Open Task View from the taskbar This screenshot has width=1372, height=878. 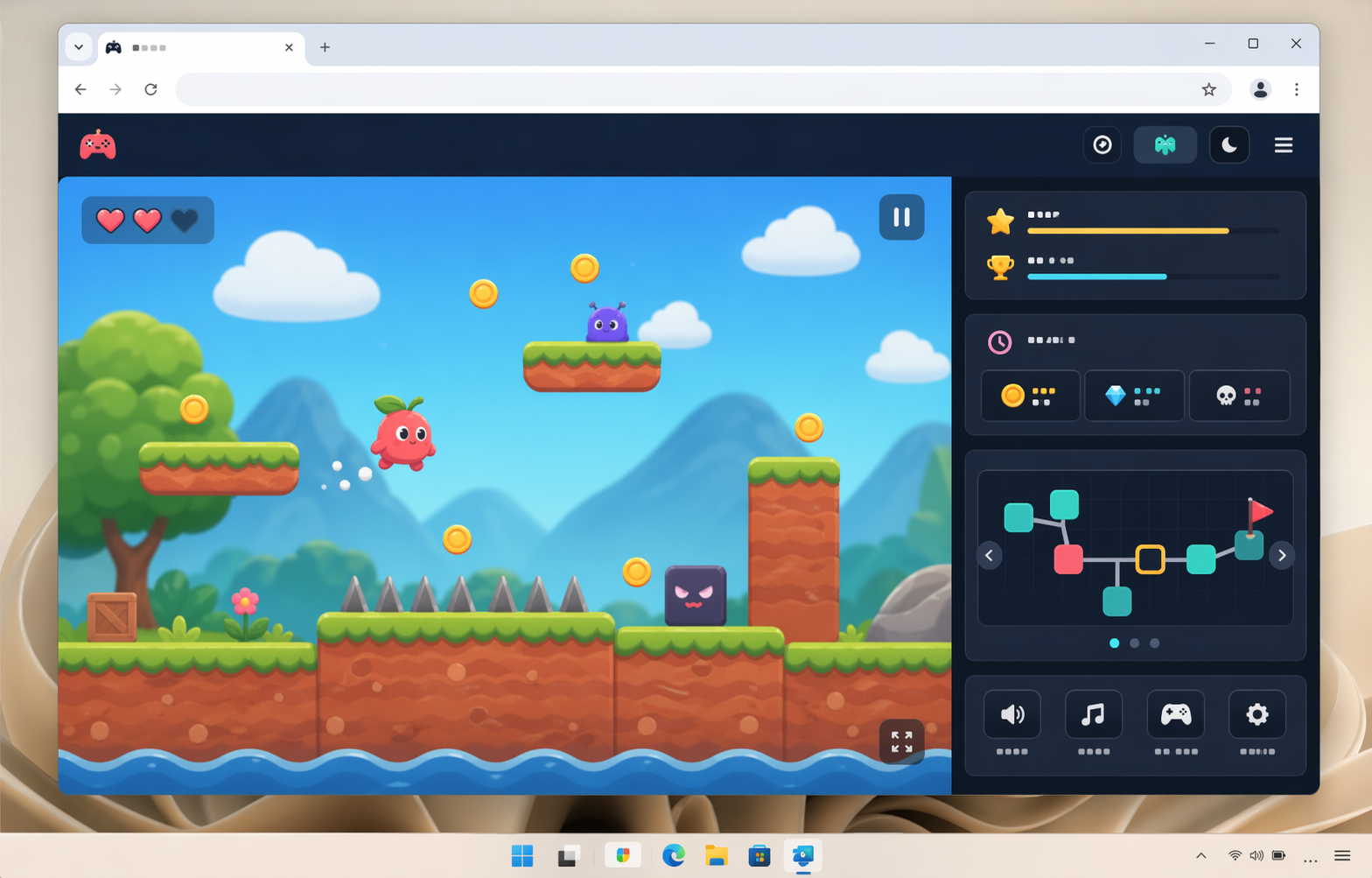click(x=569, y=855)
